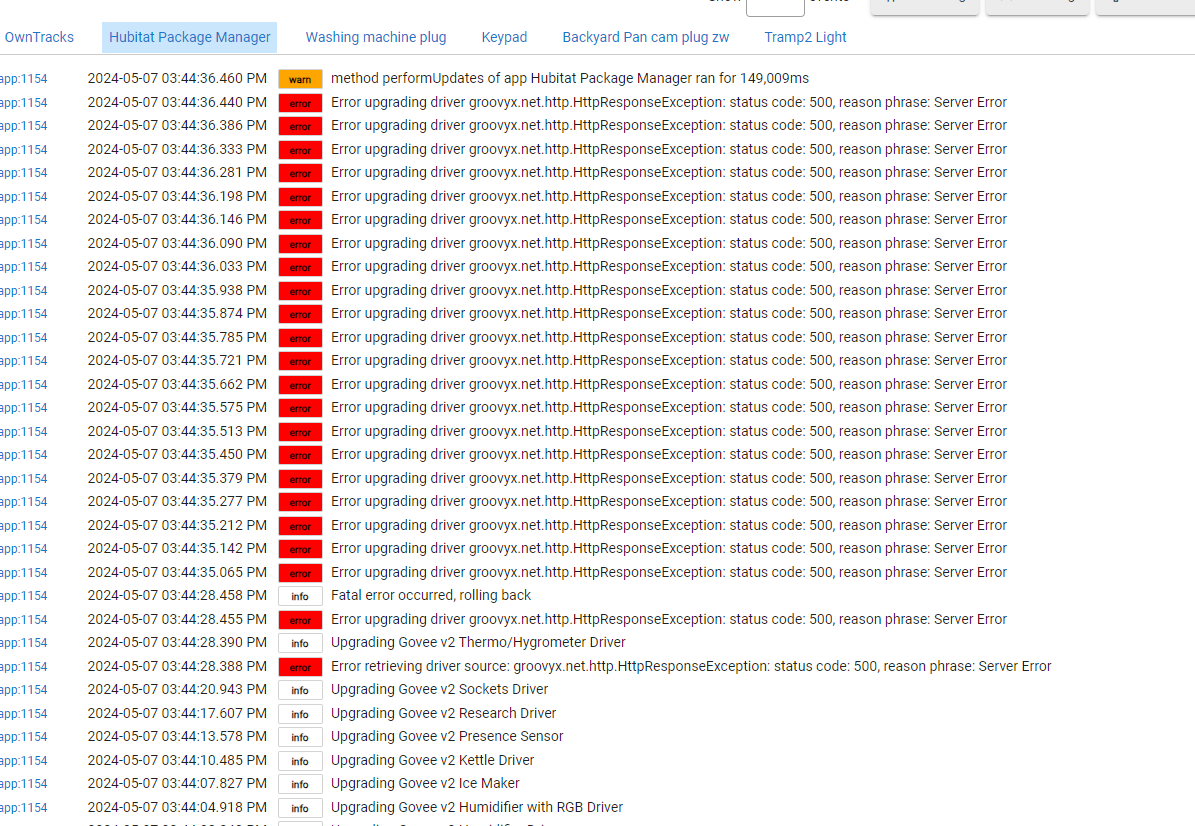Switch to the OwnTracks tab

[x=39, y=37]
